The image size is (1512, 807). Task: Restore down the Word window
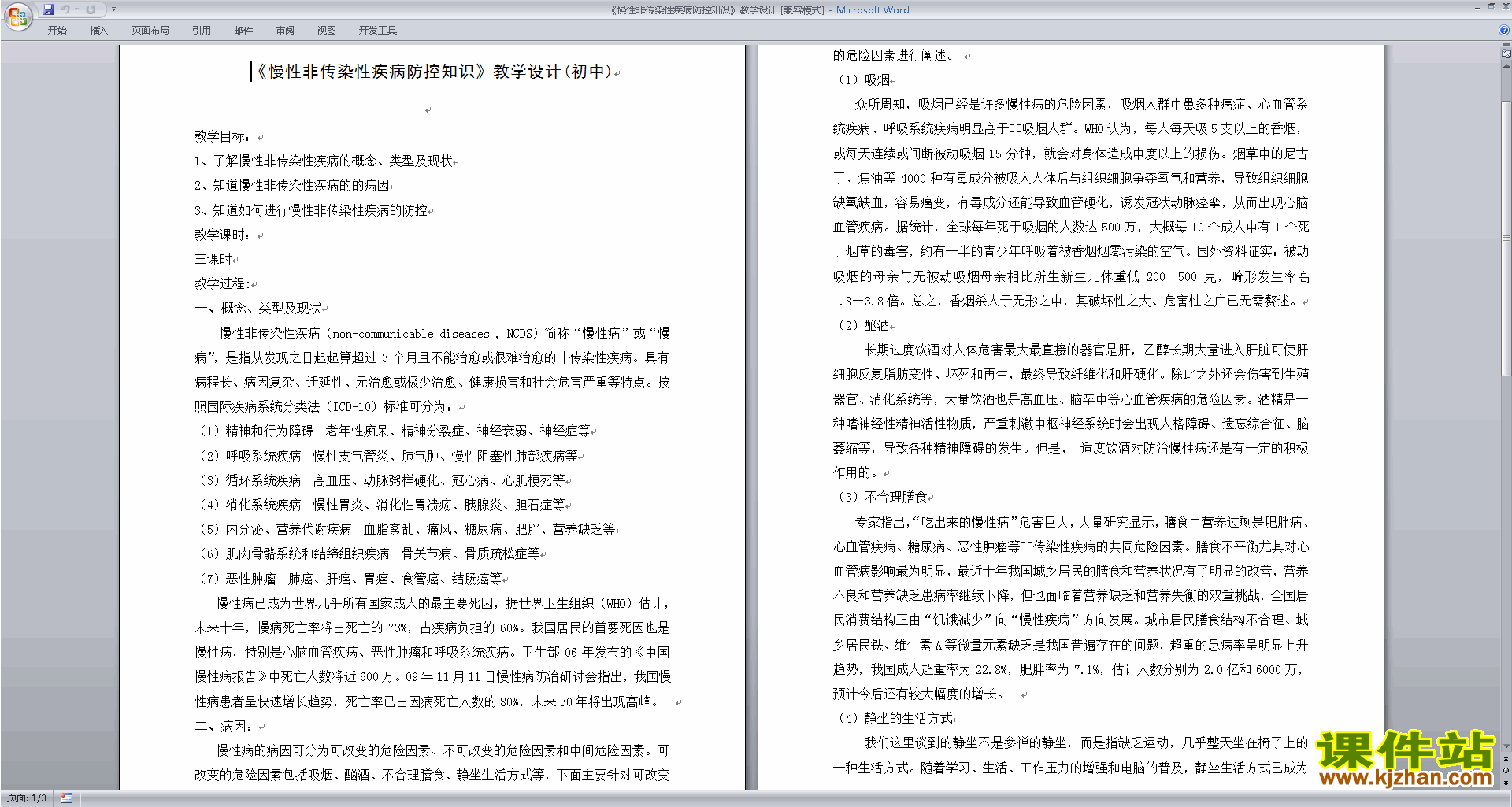(1492, 6)
